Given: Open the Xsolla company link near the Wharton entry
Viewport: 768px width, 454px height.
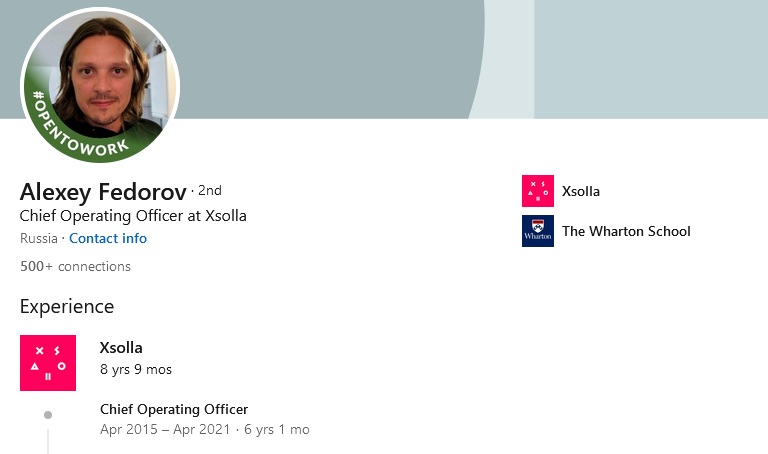Looking at the screenshot, I should point(580,191).
